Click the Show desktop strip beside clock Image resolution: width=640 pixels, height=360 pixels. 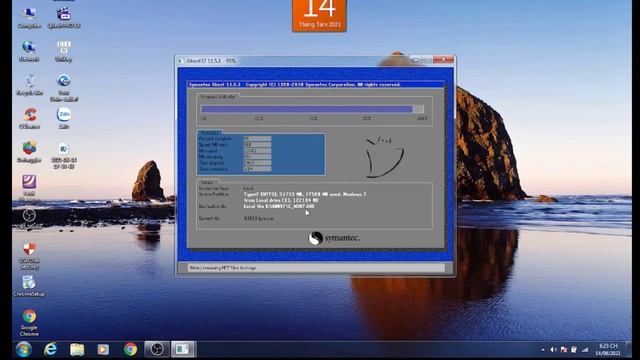point(629,350)
